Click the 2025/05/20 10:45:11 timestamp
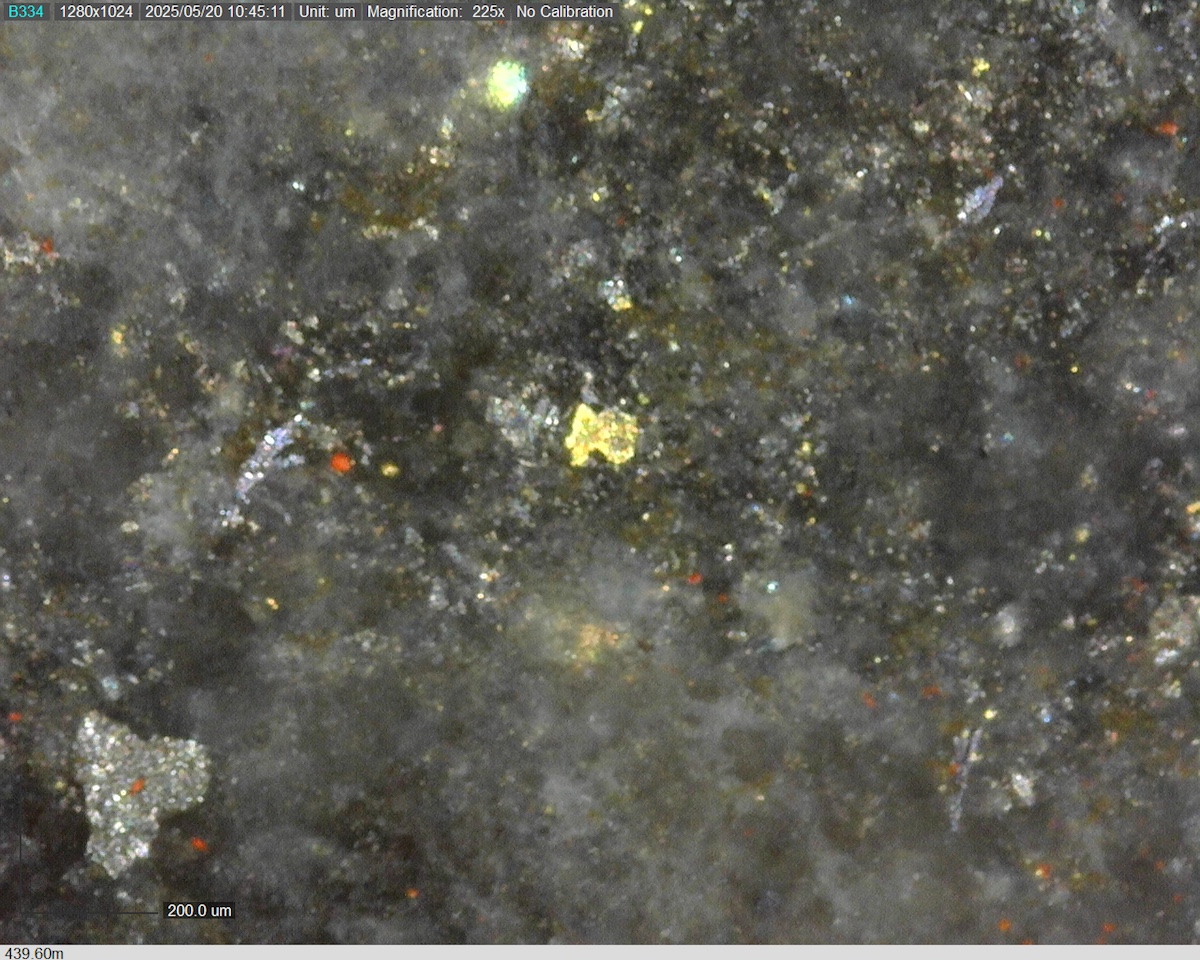Image resolution: width=1200 pixels, height=960 pixels. tap(215, 12)
